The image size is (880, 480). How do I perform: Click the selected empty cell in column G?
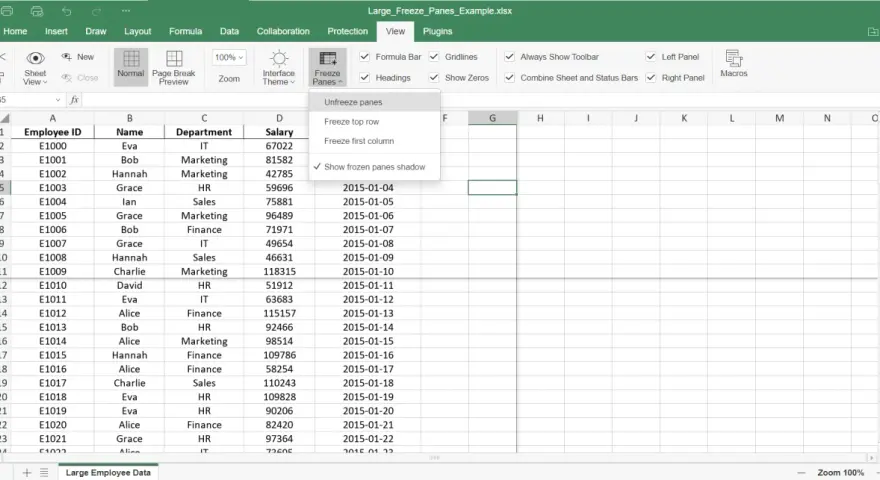coord(492,188)
